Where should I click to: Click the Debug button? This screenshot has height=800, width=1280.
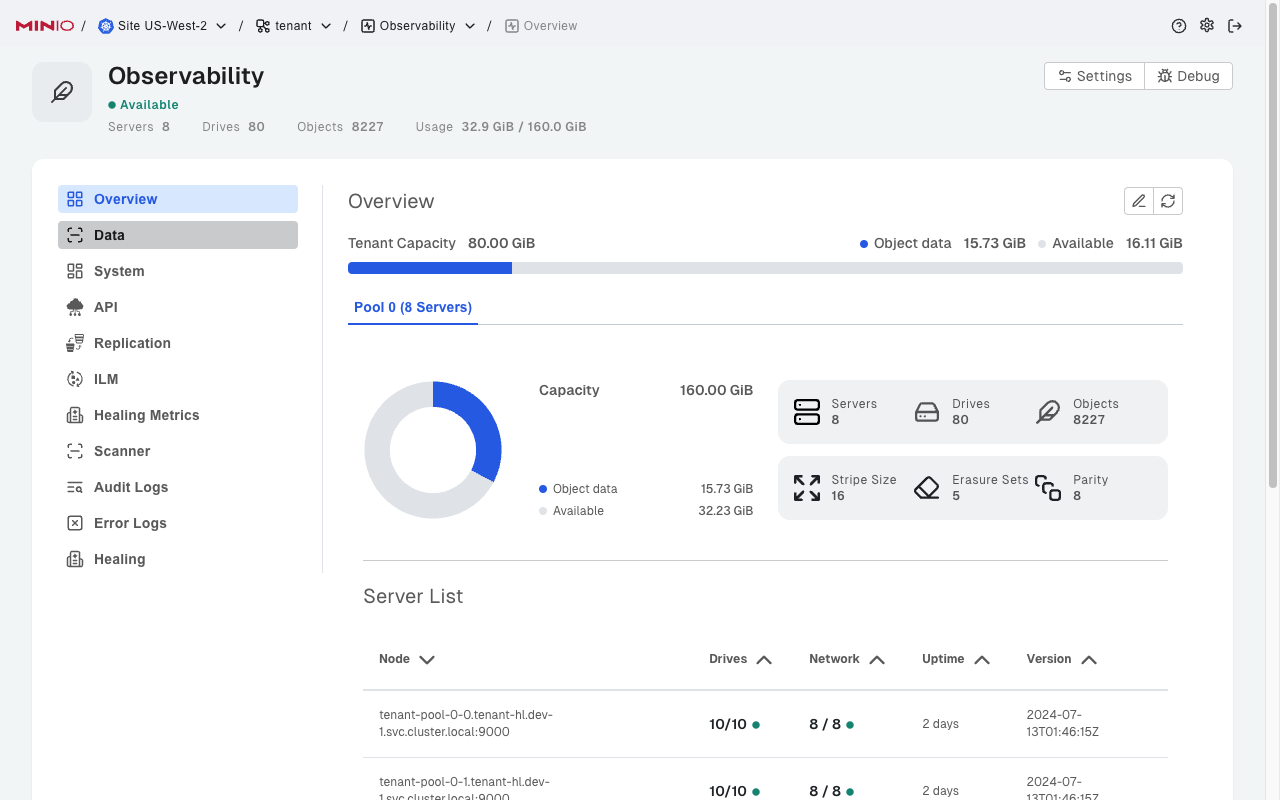tap(1188, 76)
